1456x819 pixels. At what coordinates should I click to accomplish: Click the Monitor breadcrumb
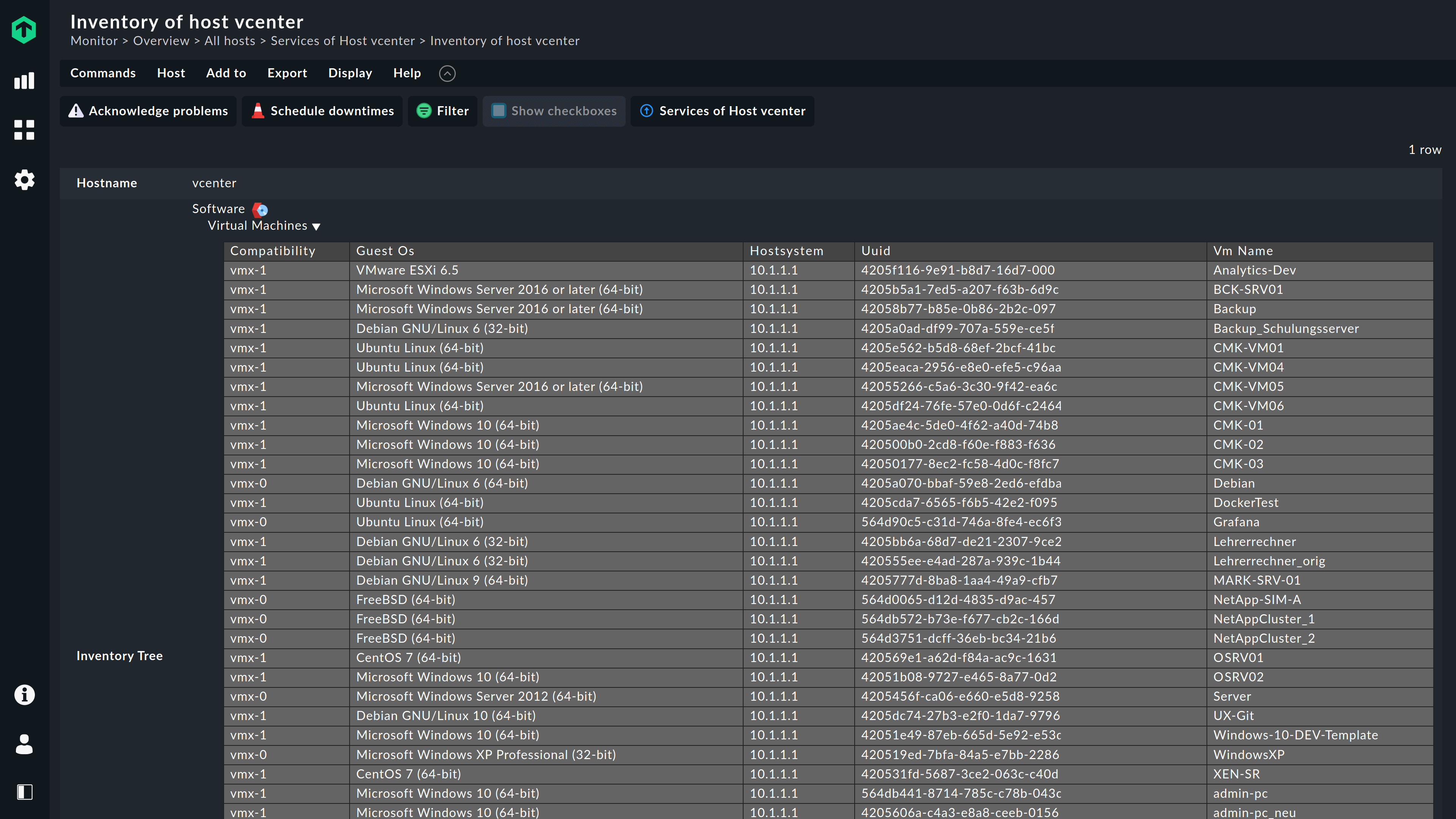pos(94,41)
